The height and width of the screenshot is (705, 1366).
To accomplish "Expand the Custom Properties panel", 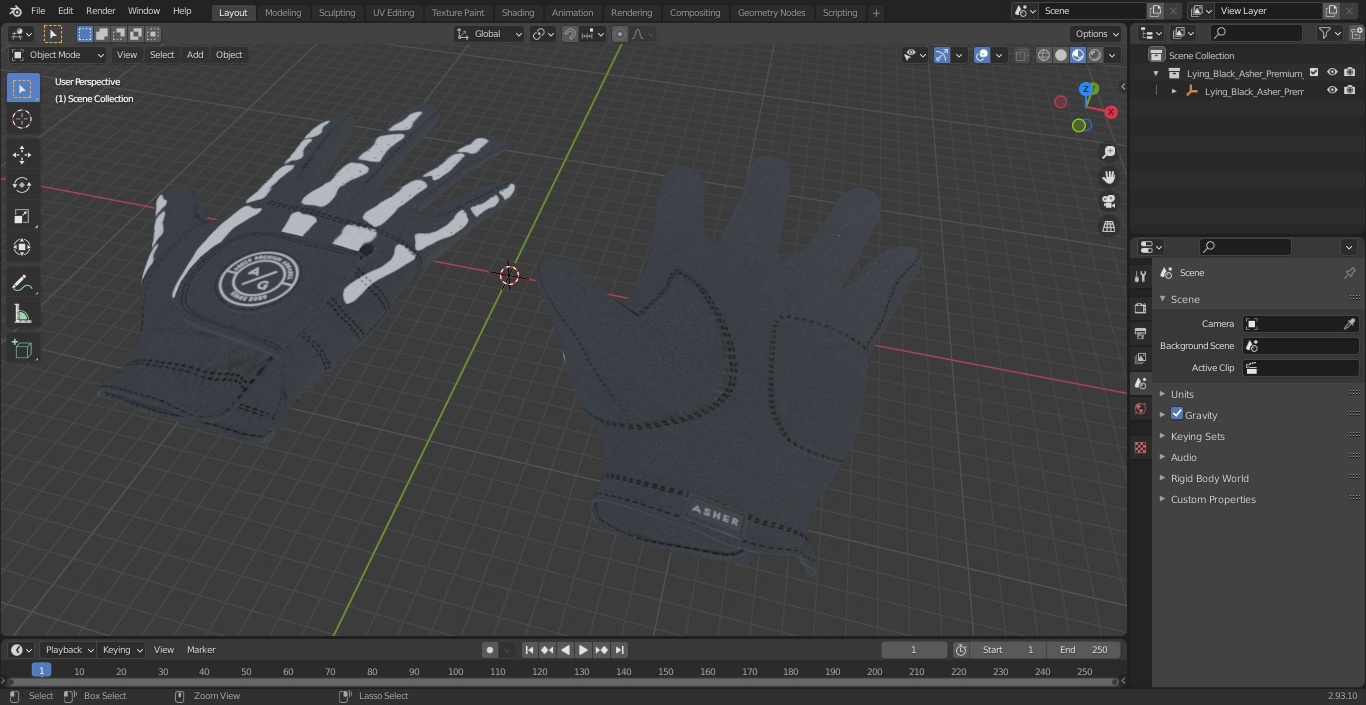I will pyautogui.click(x=1213, y=499).
